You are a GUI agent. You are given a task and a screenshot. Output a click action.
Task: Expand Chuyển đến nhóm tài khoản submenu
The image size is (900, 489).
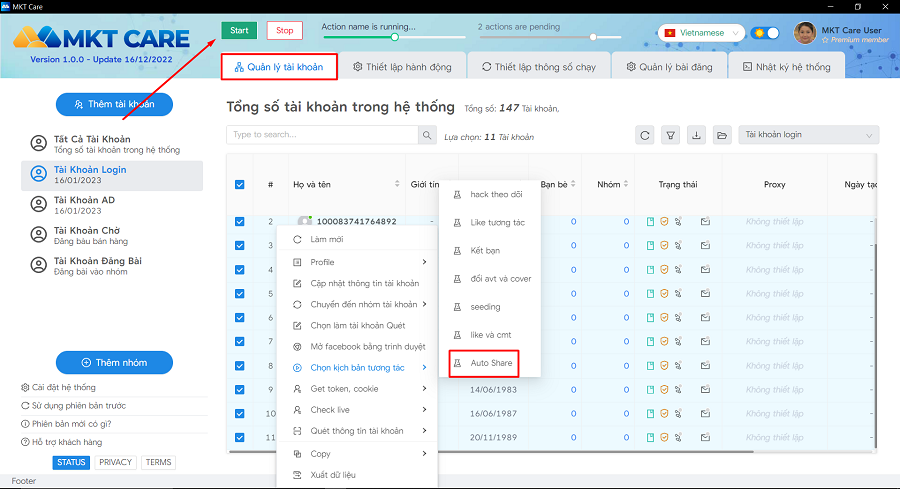pos(424,304)
